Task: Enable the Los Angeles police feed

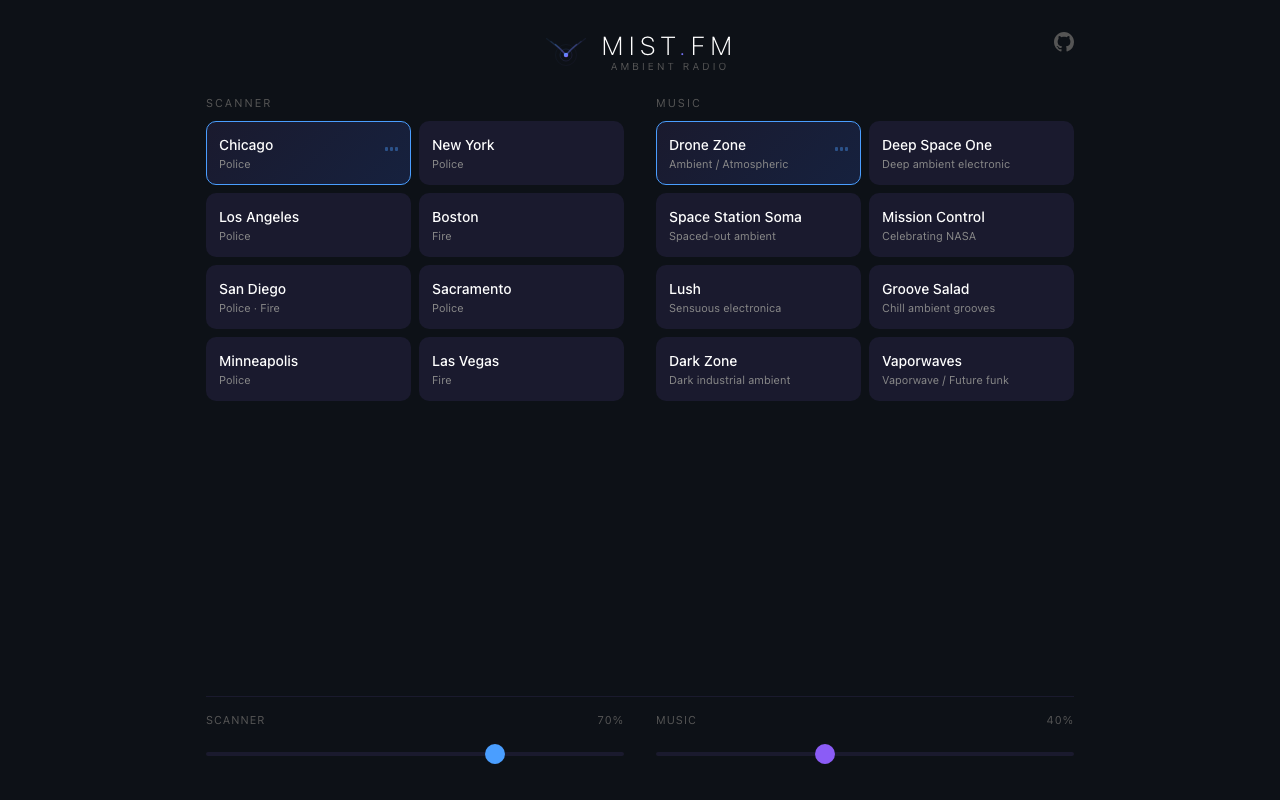Action: click(308, 225)
